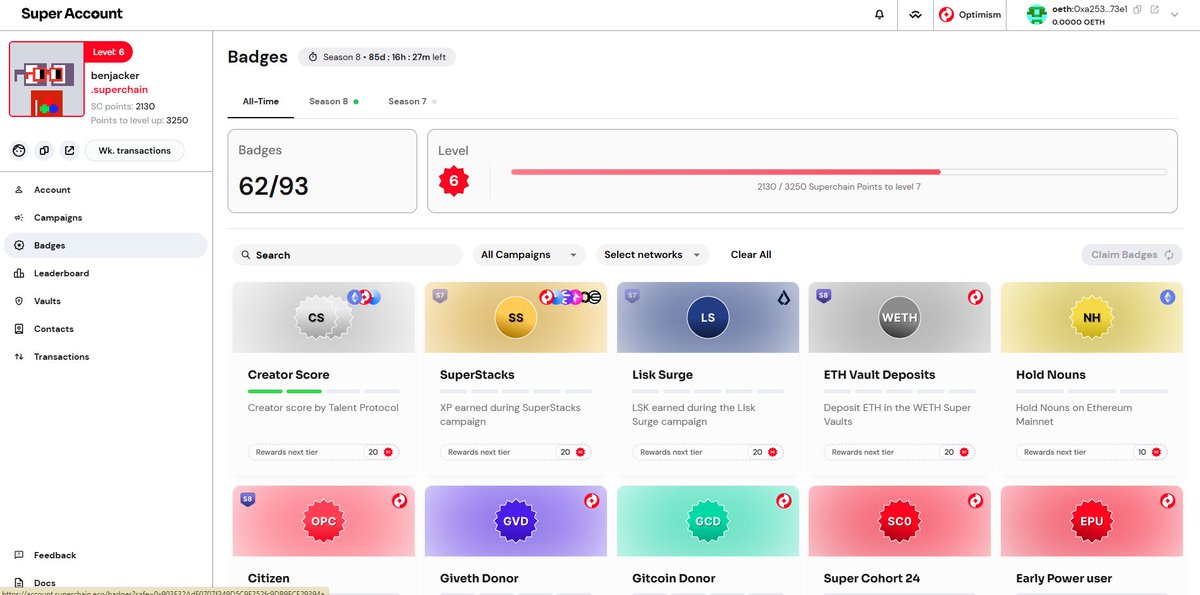1200x595 pixels.
Task: Open the notifications bell
Action: [x=880, y=15]
